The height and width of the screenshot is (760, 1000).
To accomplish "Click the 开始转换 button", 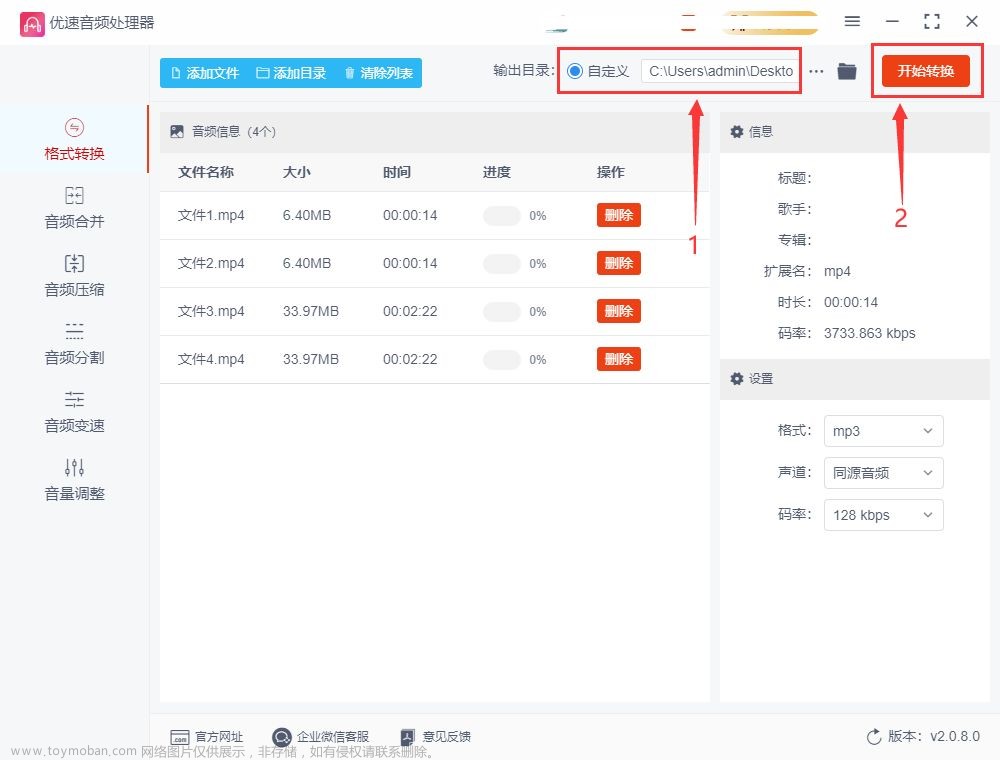I will [925, 71].
